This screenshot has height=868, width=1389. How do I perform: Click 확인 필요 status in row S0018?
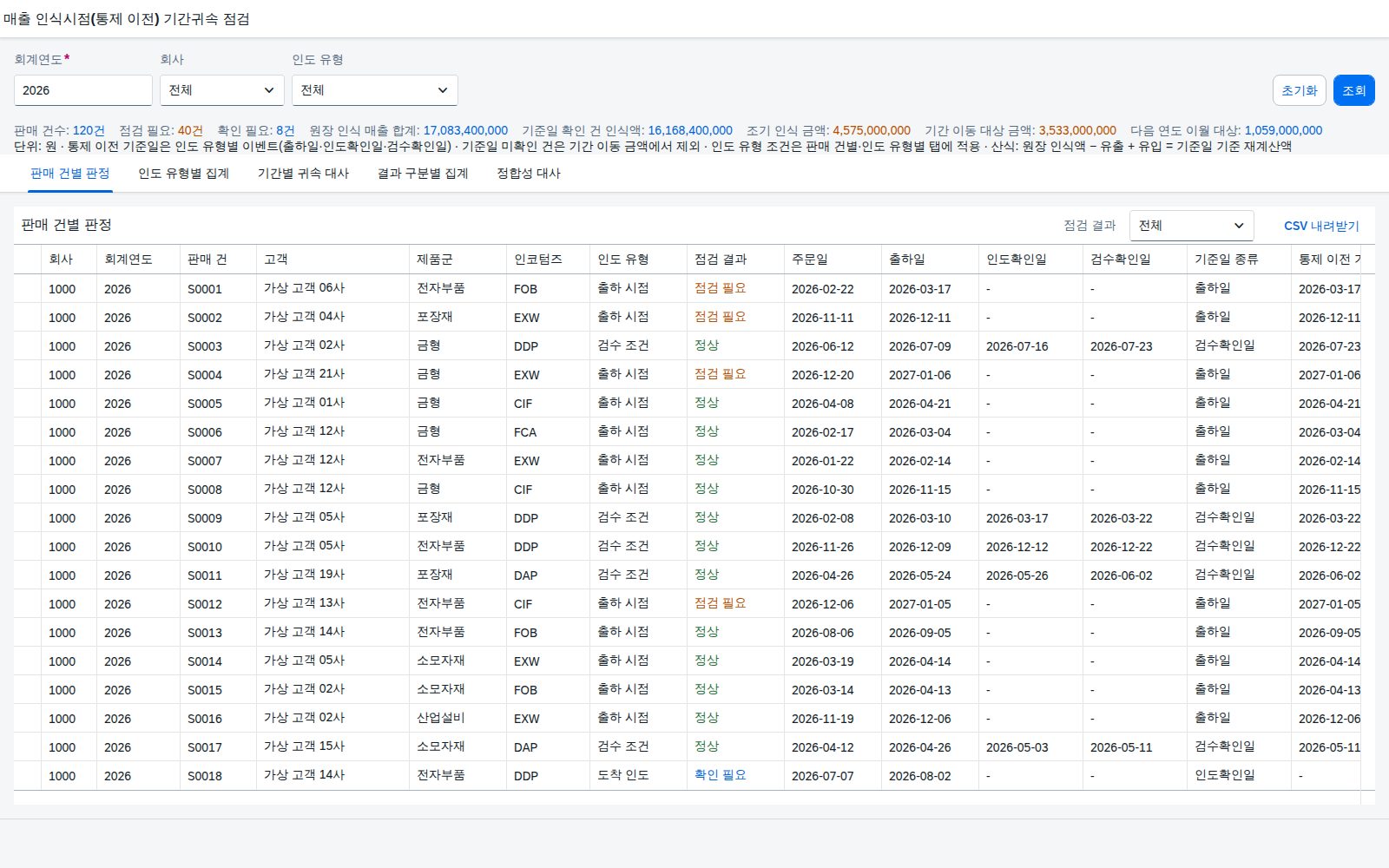tap(721, 775)
